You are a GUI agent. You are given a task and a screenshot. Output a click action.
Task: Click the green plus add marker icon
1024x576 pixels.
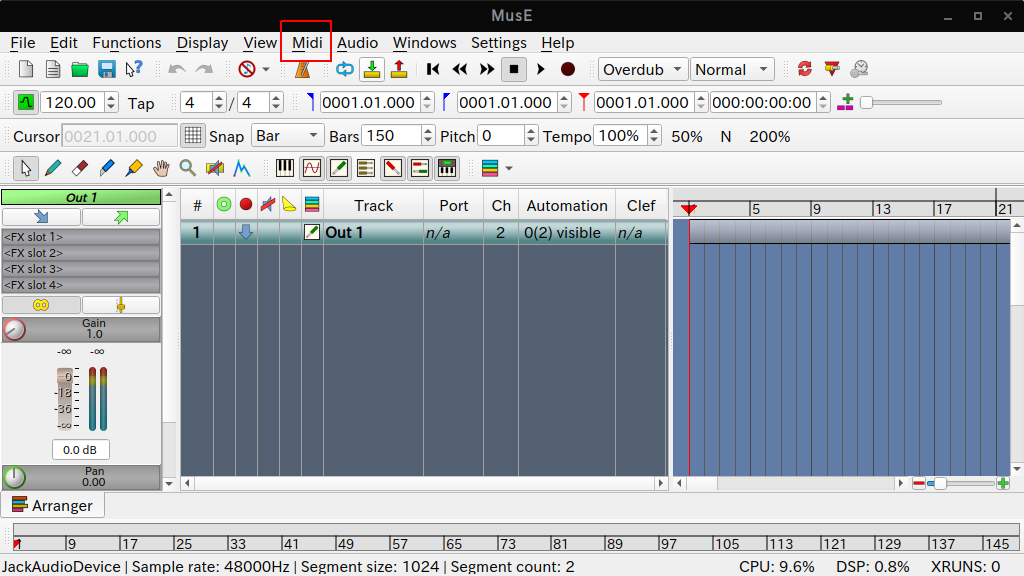click(845, 103)
